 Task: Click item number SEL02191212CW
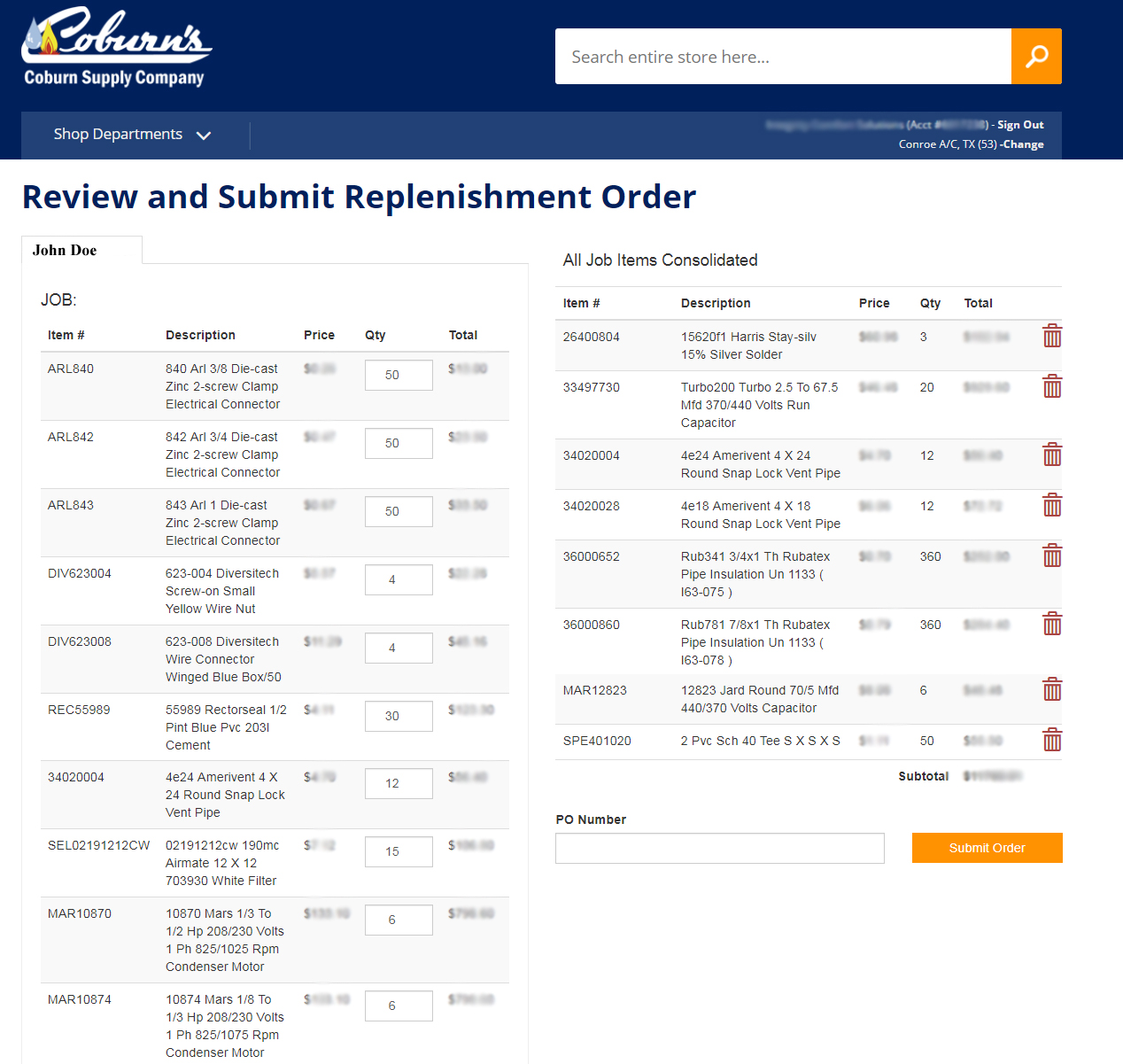[x=99, y=845]
